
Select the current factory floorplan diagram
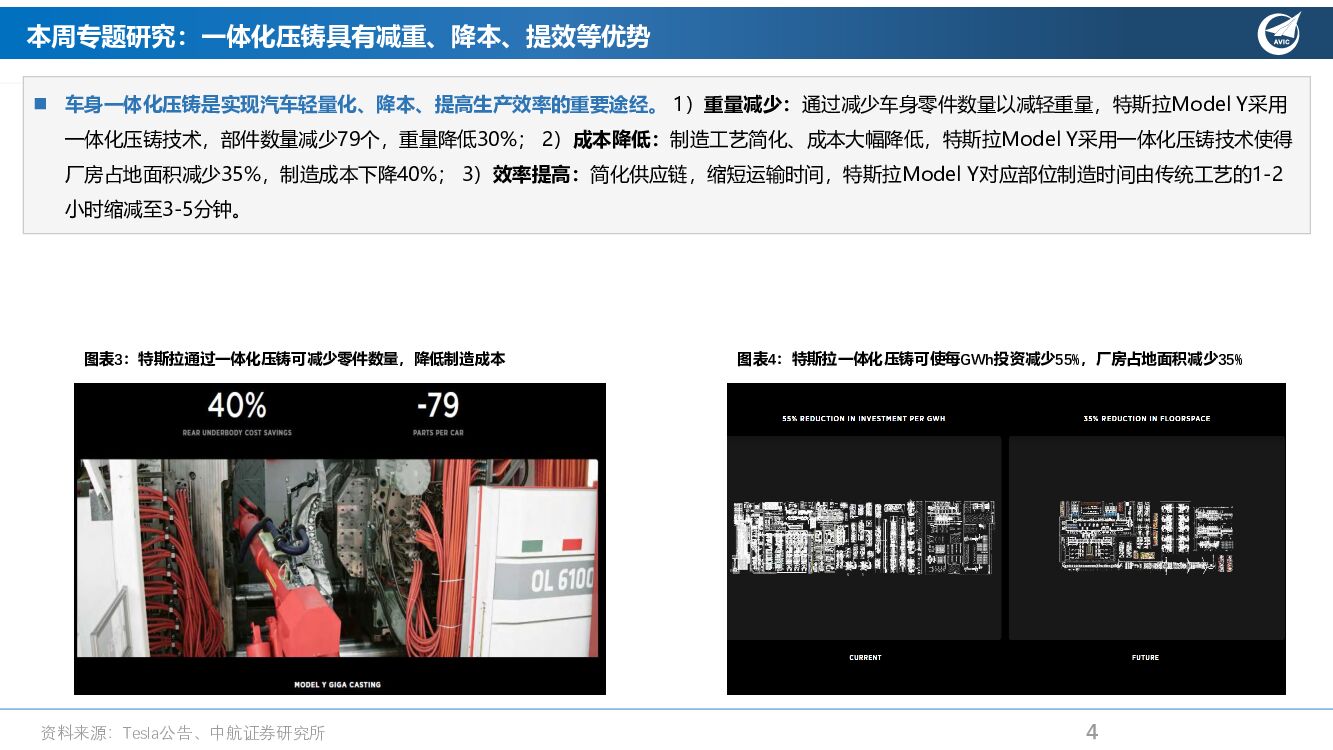[864, 537]
